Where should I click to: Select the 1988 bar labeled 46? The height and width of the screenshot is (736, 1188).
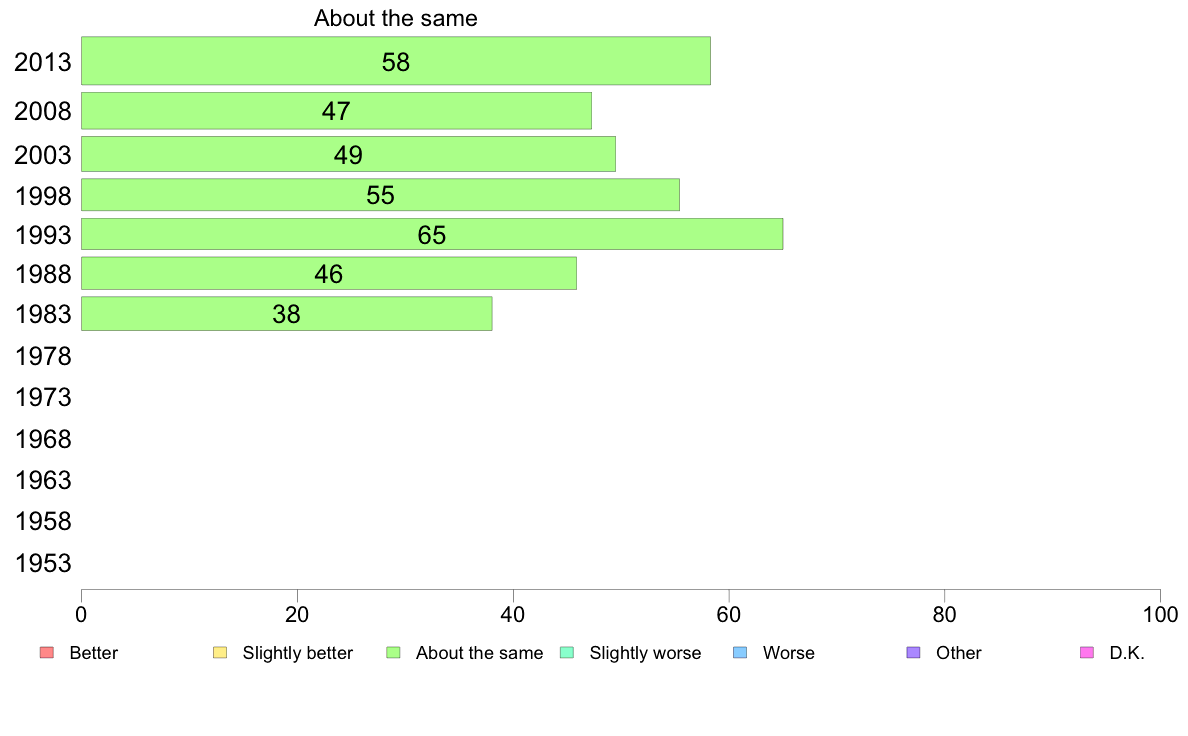[x=329, y=274]
